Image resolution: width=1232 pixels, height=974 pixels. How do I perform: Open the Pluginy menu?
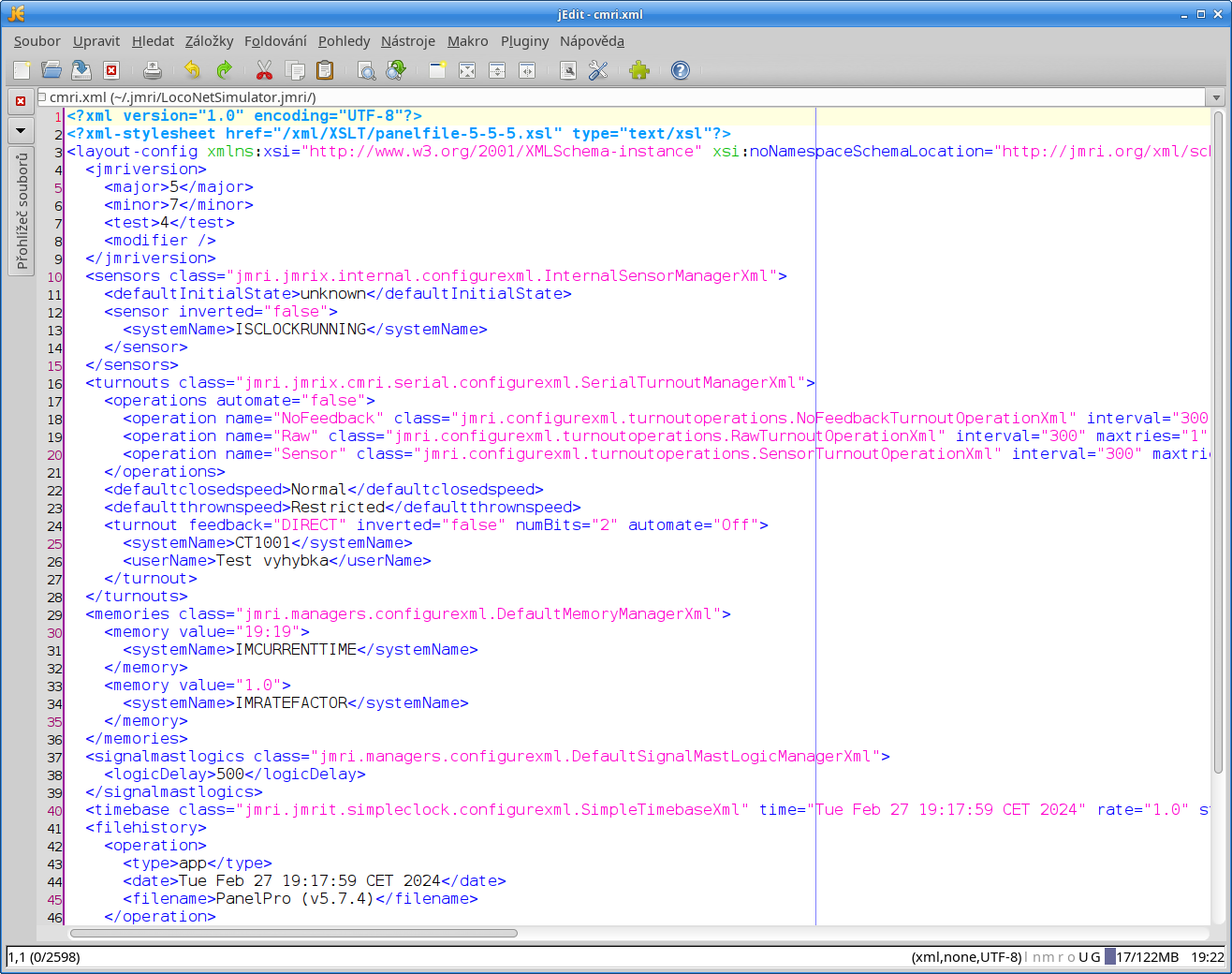(x=524, y=41)
